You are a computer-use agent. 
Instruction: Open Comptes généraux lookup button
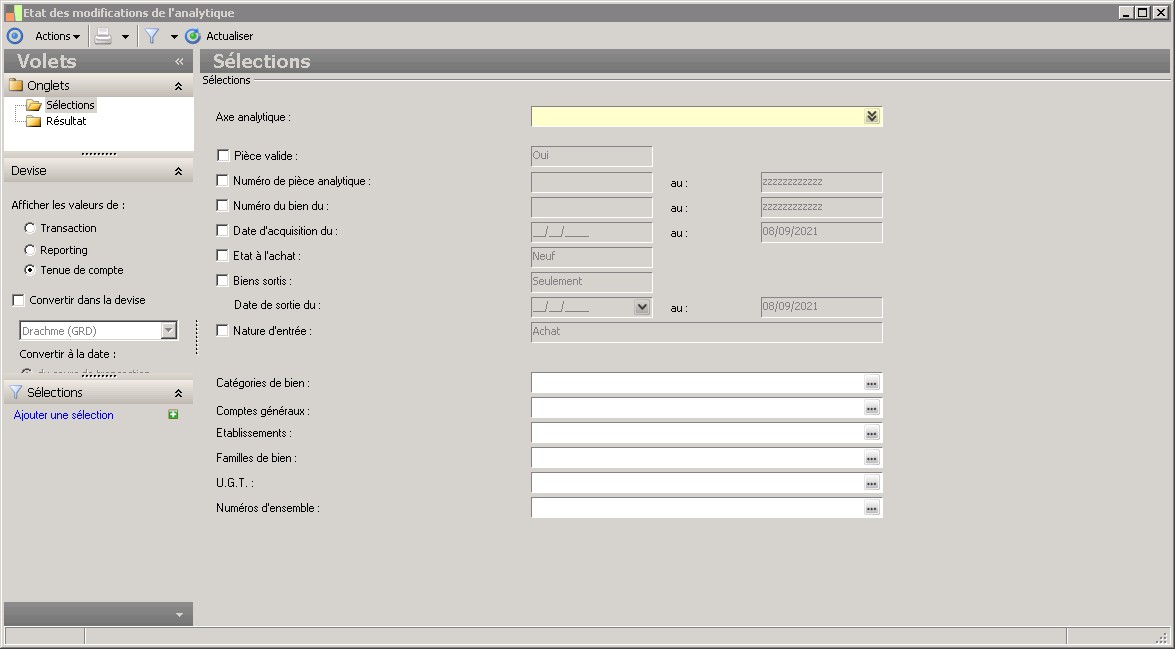[871, 408]
